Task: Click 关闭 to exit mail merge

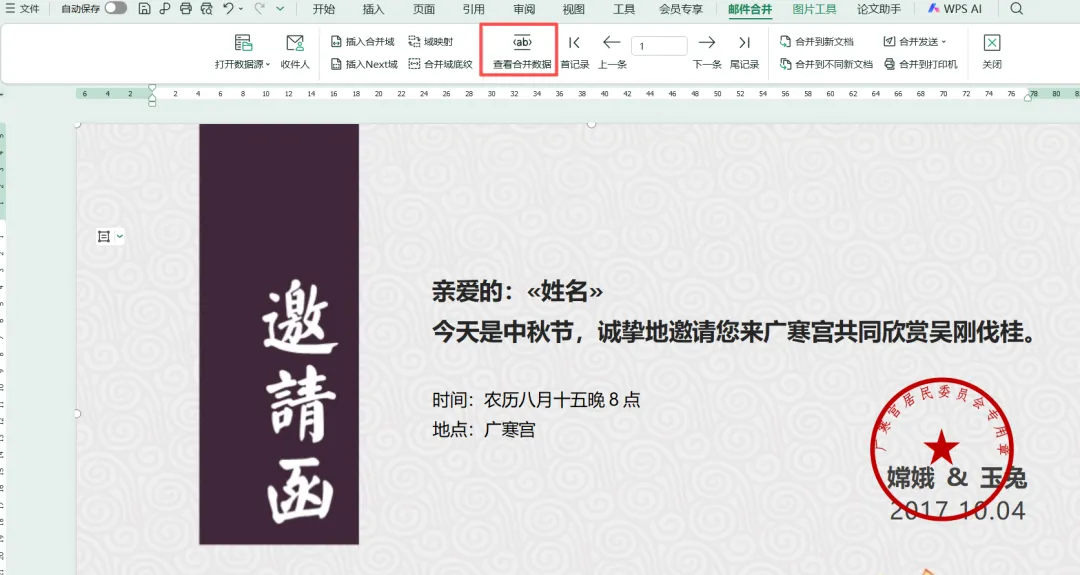Action: click(x=992, y=52)
